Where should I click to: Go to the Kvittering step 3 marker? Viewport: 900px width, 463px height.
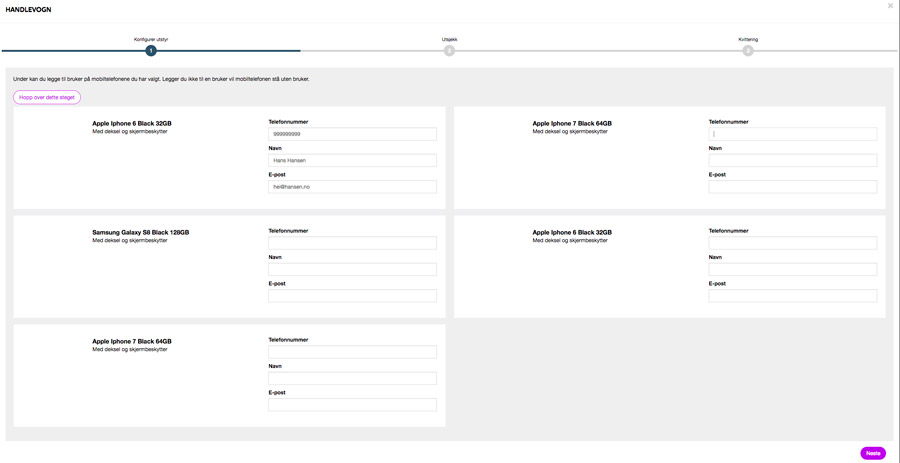(748, 51)
